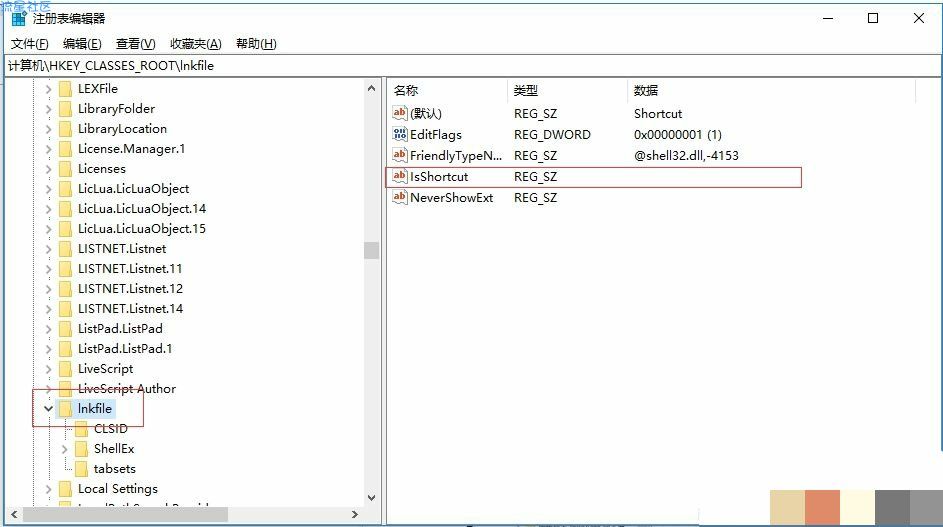Click the LibraryLocation folder icon
943x527 pixels.
click(66, 129)
